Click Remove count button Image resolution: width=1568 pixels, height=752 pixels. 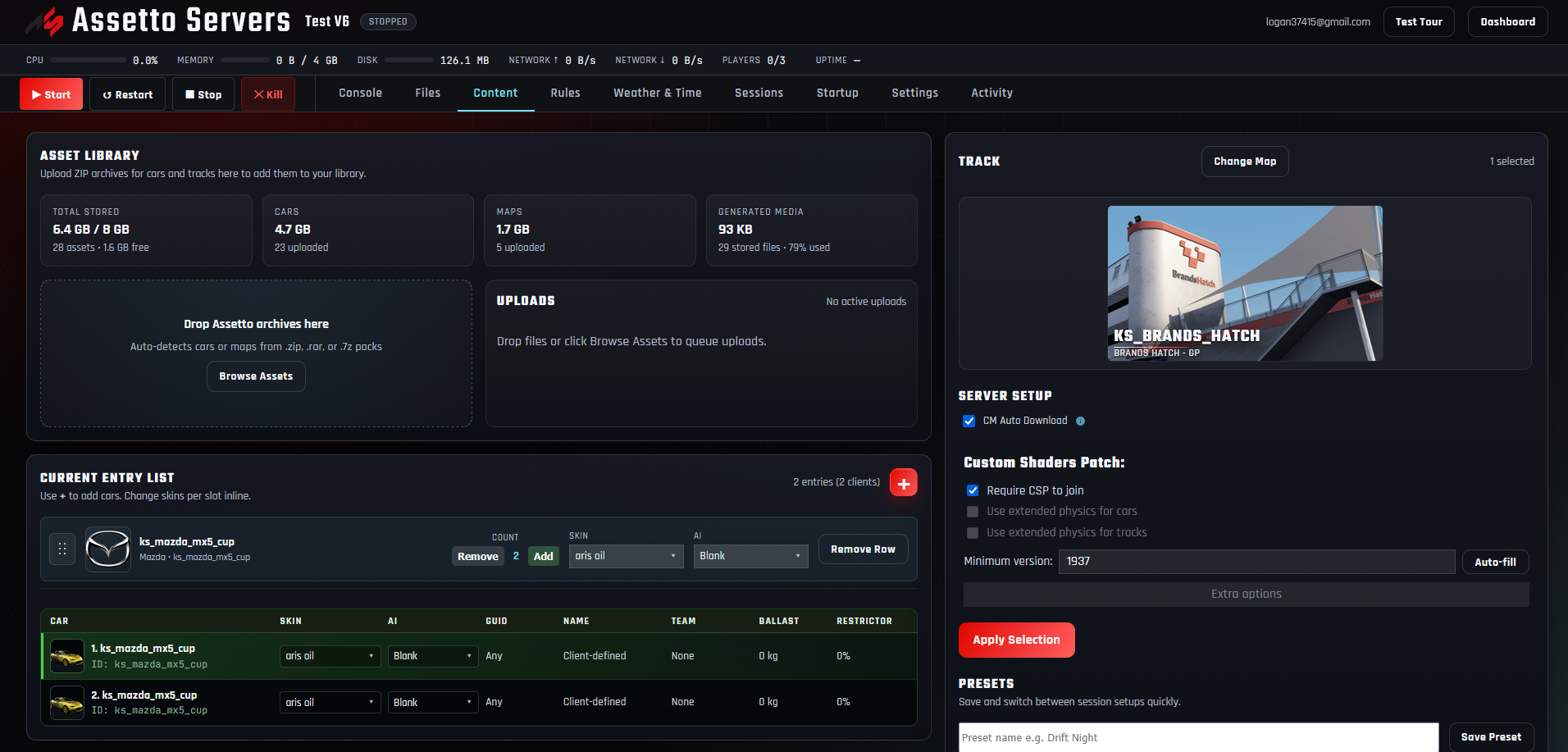click(x=478, y=556)
